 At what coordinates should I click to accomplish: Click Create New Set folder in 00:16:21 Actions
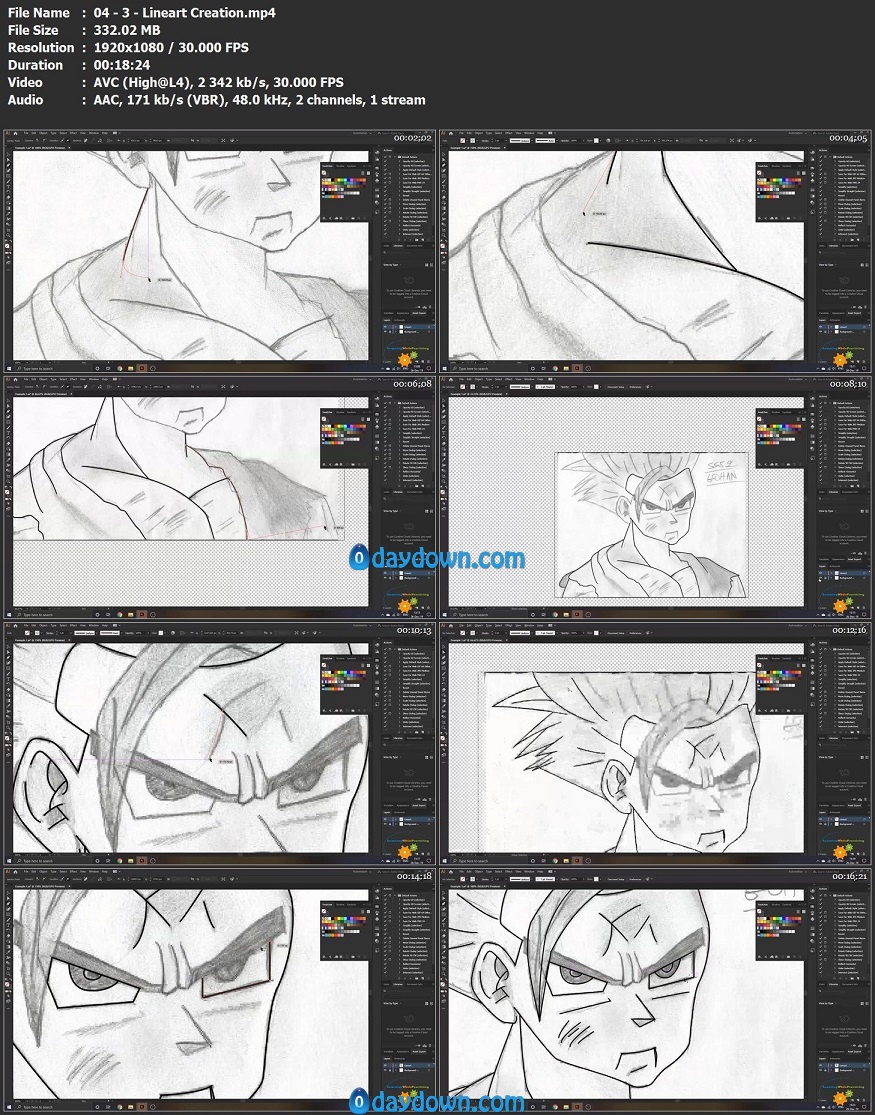(x=852, y=978)
